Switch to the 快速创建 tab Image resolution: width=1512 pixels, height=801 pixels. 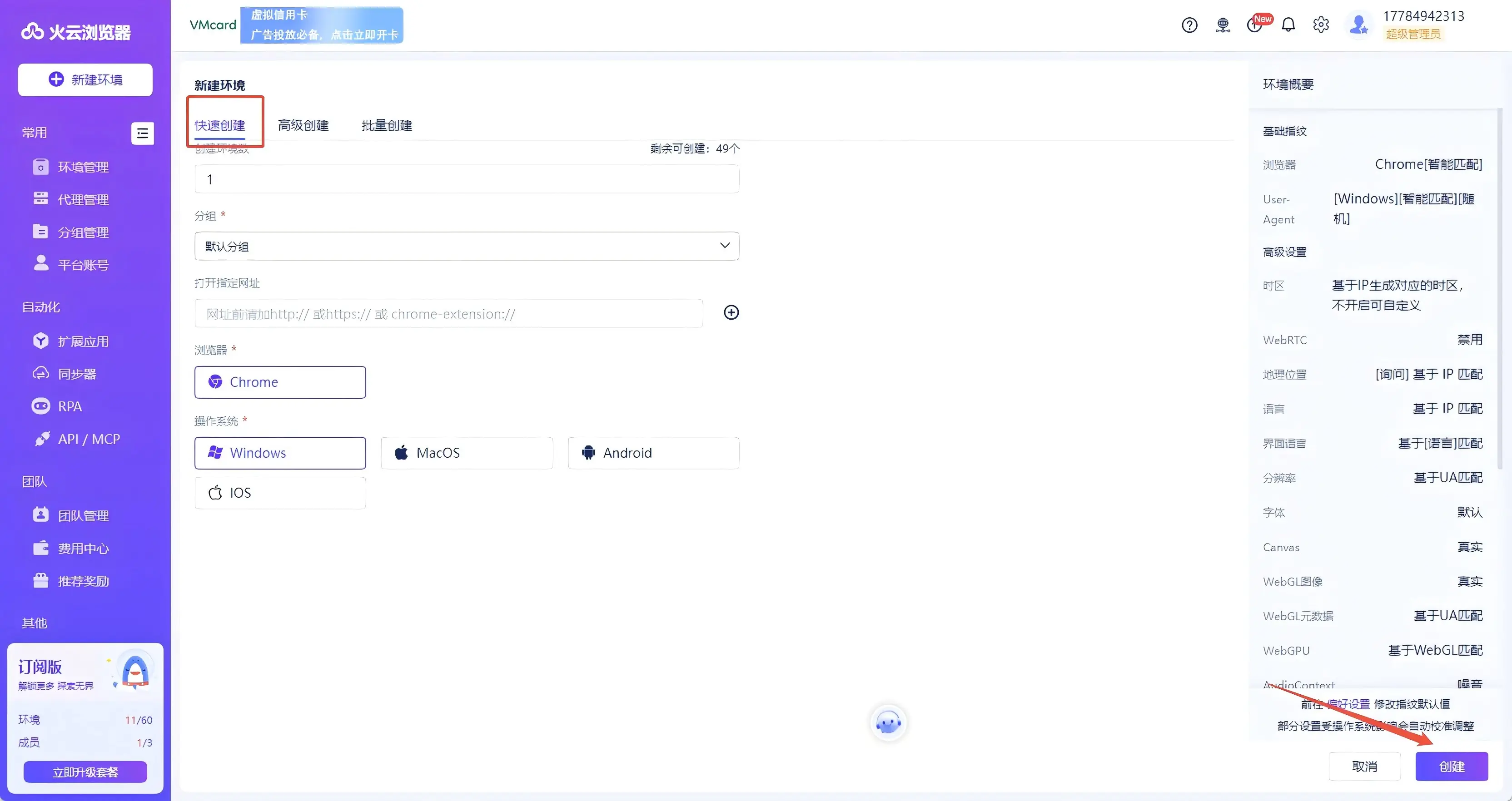(220, 125)
